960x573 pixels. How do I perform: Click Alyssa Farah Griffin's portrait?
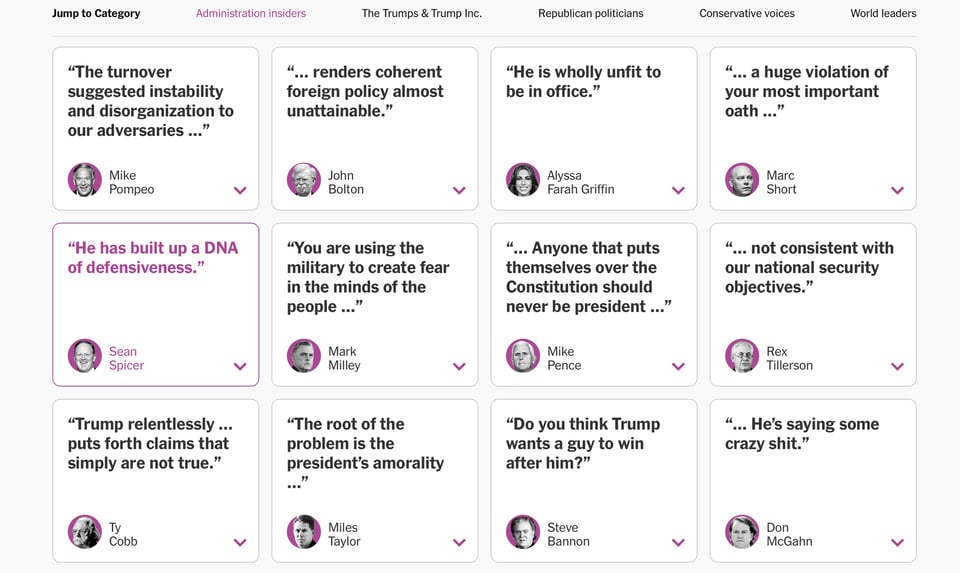point(523,180)
